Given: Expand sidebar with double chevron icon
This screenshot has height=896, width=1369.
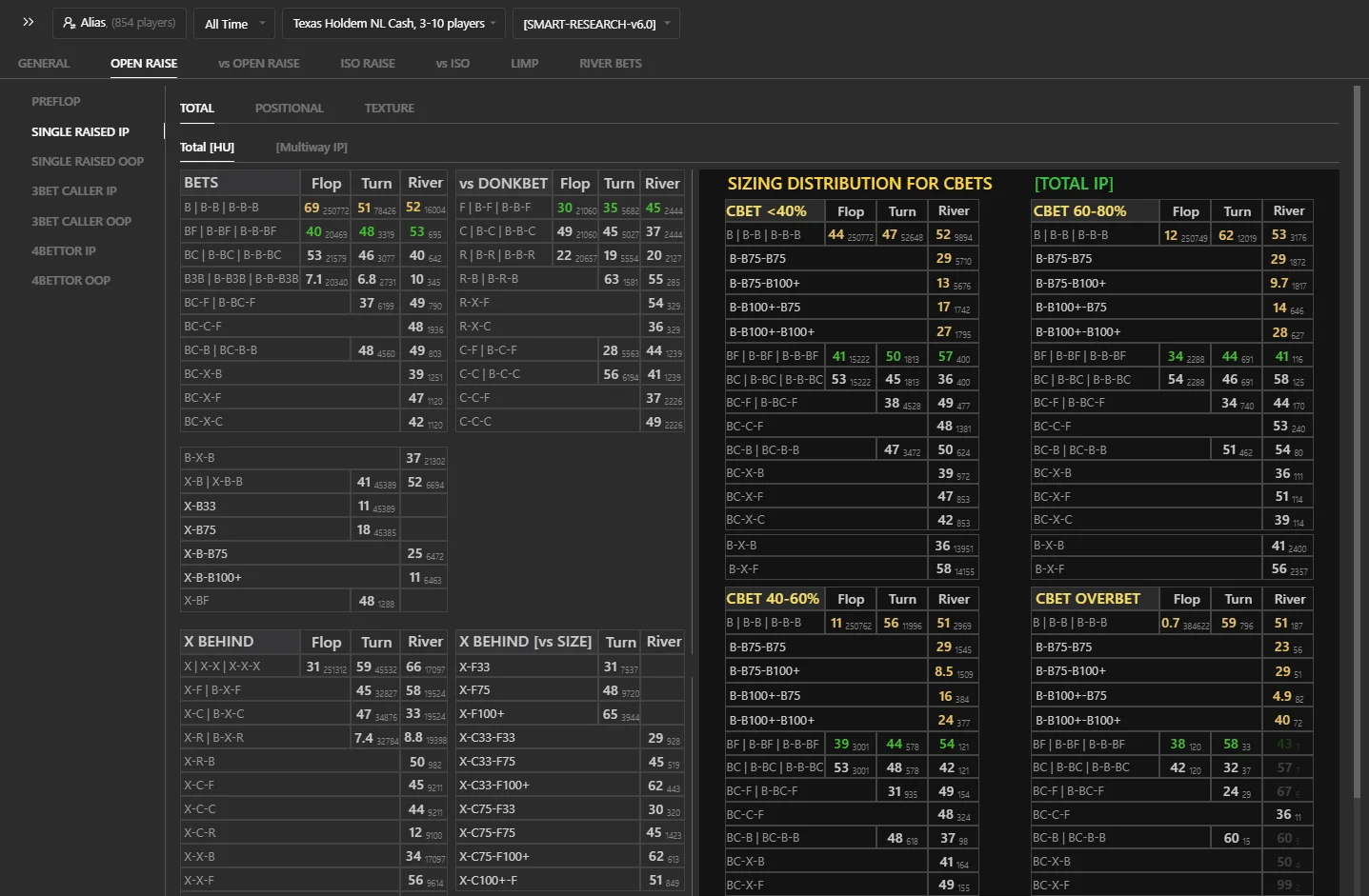Looking at the screenshot, I should [x=29, y=22].
